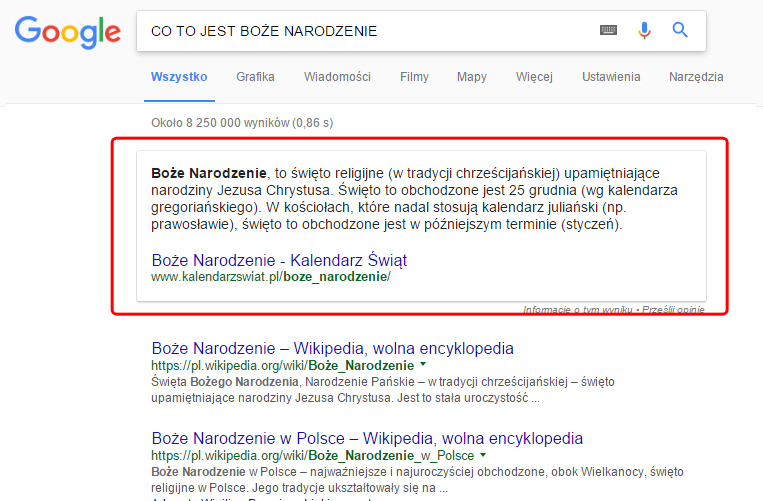The width and height of the screenshot is (763, 501).
Task: Switch to the Grafika tab
Action: [x=255, y=77]
